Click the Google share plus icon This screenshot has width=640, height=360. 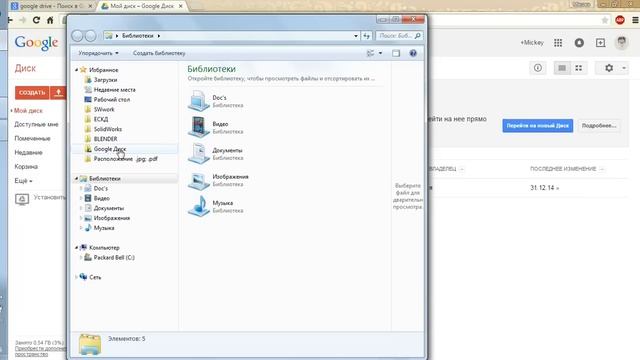(600, 42)
